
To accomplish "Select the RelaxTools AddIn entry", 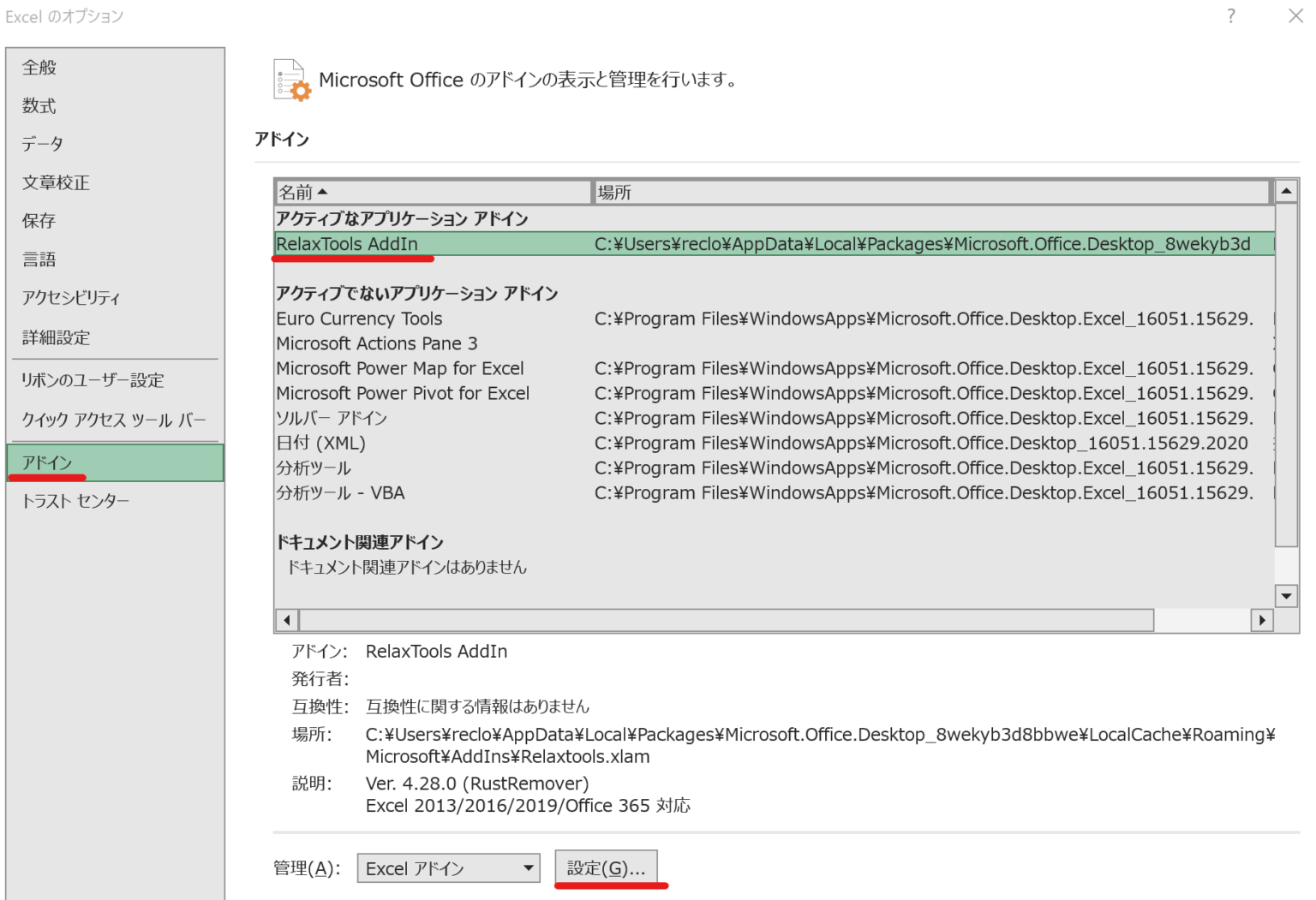I will pos(346,243).
